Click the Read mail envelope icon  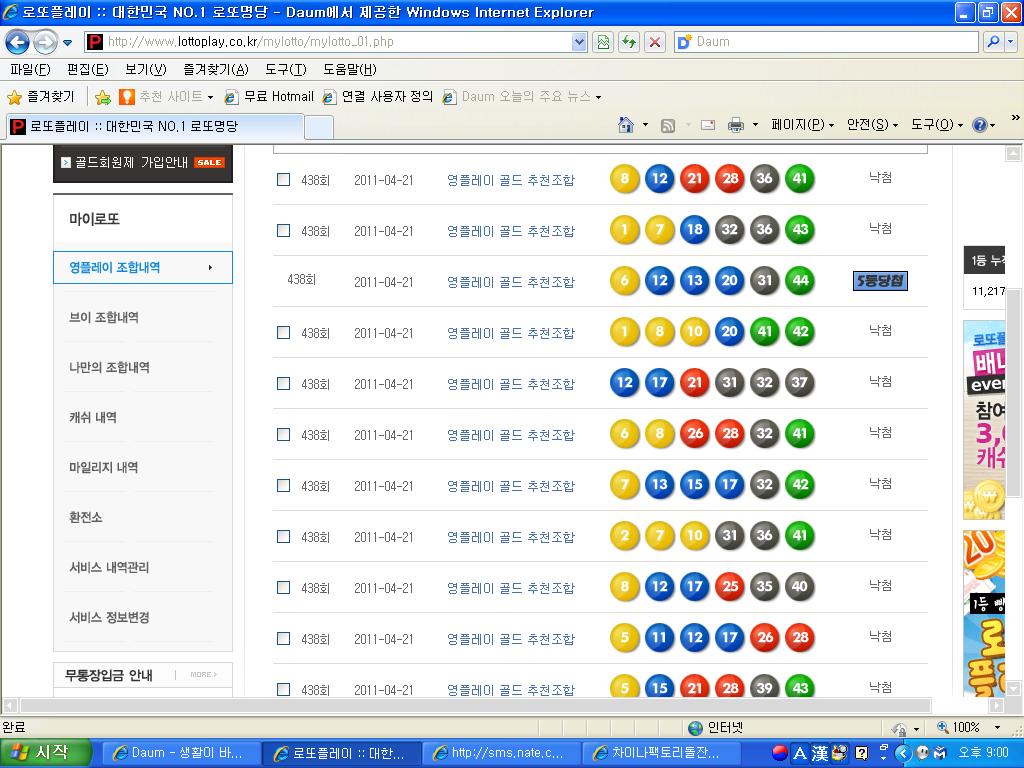[x=708, y=125]
